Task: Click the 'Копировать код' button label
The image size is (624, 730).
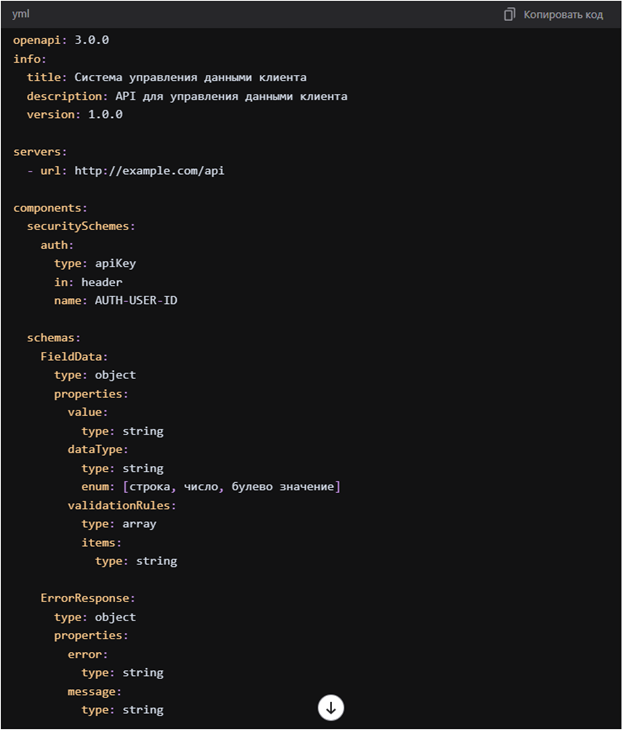Action: pyautogui.click(x=563, y=15)
